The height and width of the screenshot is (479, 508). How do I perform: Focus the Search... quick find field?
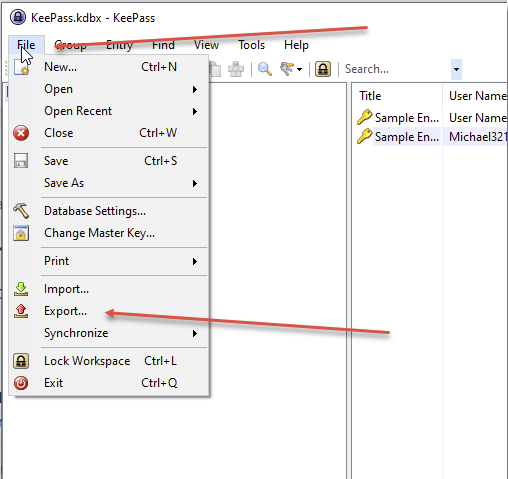pos(397,69)
